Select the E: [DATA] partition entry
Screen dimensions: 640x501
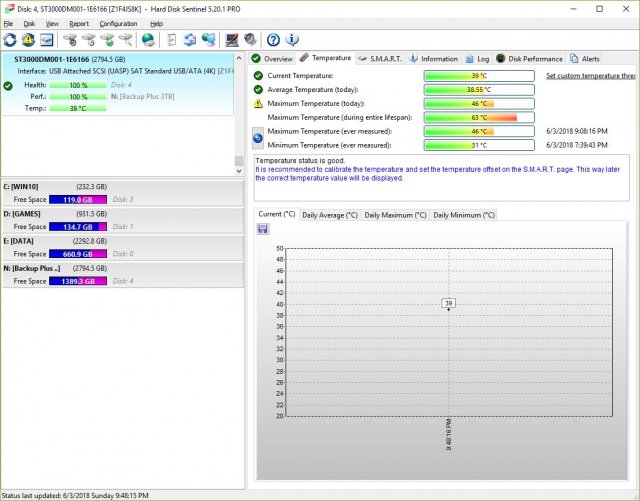[x=122, y=247]
